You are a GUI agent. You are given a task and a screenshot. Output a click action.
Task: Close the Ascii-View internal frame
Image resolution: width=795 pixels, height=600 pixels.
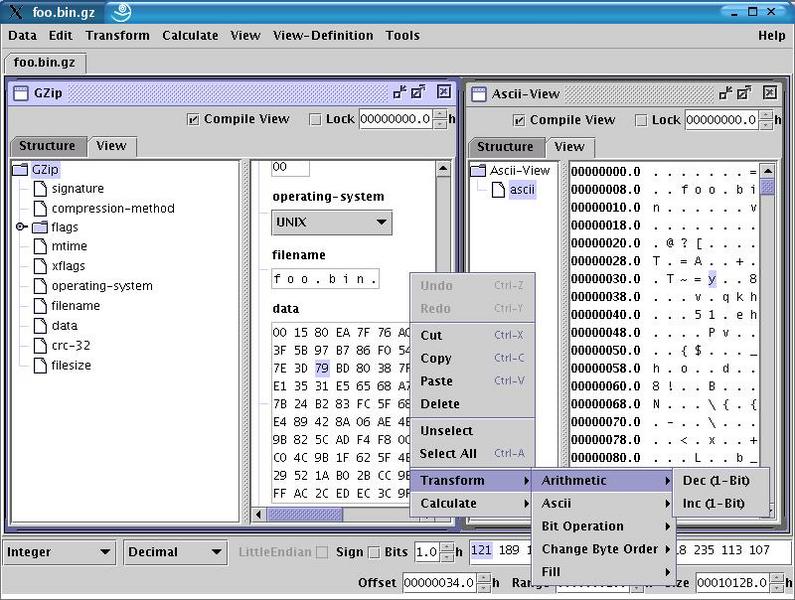tap(770, 92)
